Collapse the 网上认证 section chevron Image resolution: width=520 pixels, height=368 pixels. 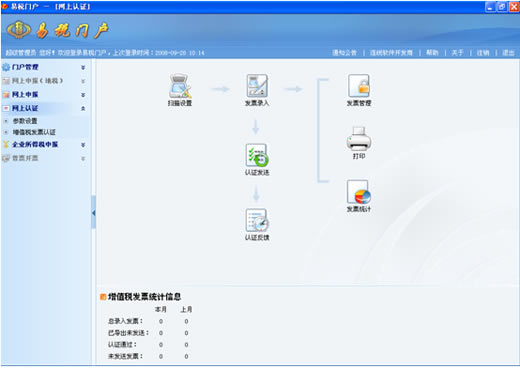click(x=83, y=108)
